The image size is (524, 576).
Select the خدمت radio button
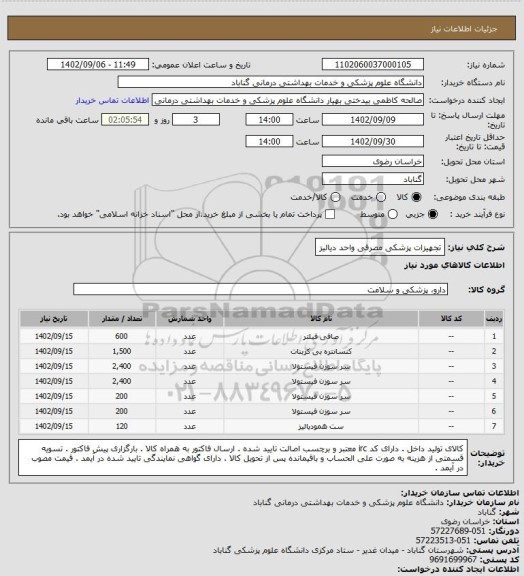tap(381, 197)
